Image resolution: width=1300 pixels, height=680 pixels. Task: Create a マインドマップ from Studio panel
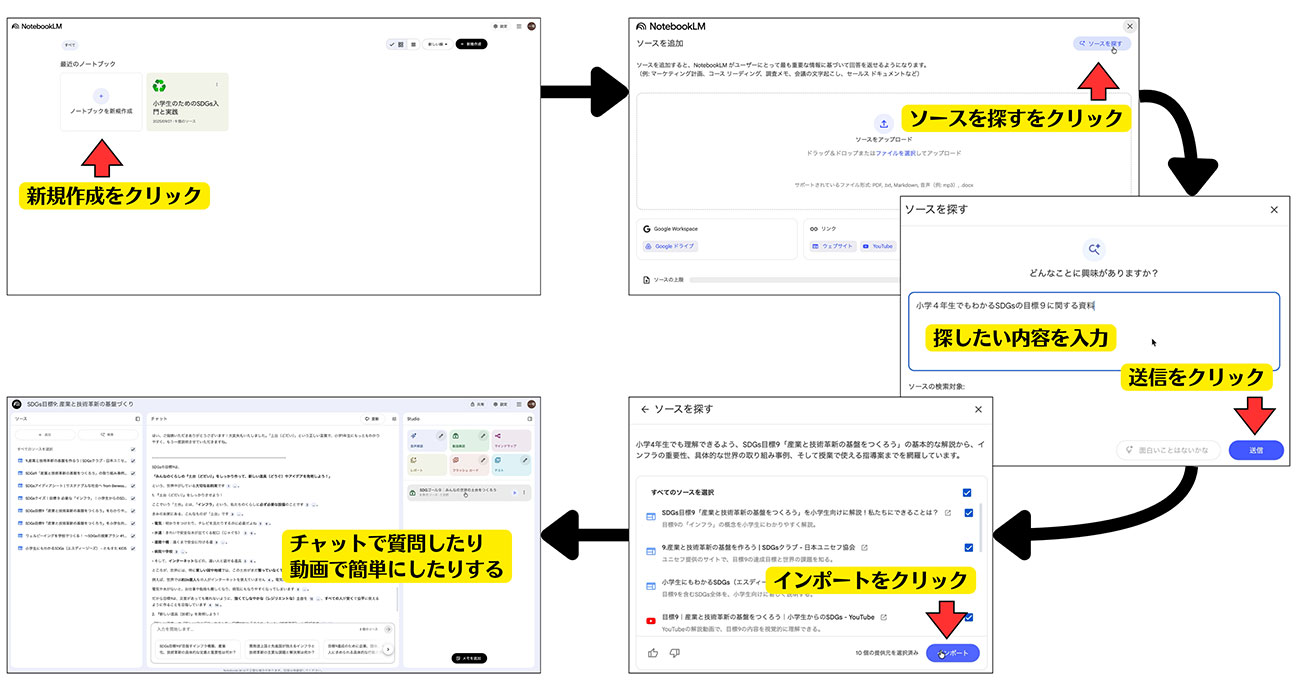tap(511, 439)
